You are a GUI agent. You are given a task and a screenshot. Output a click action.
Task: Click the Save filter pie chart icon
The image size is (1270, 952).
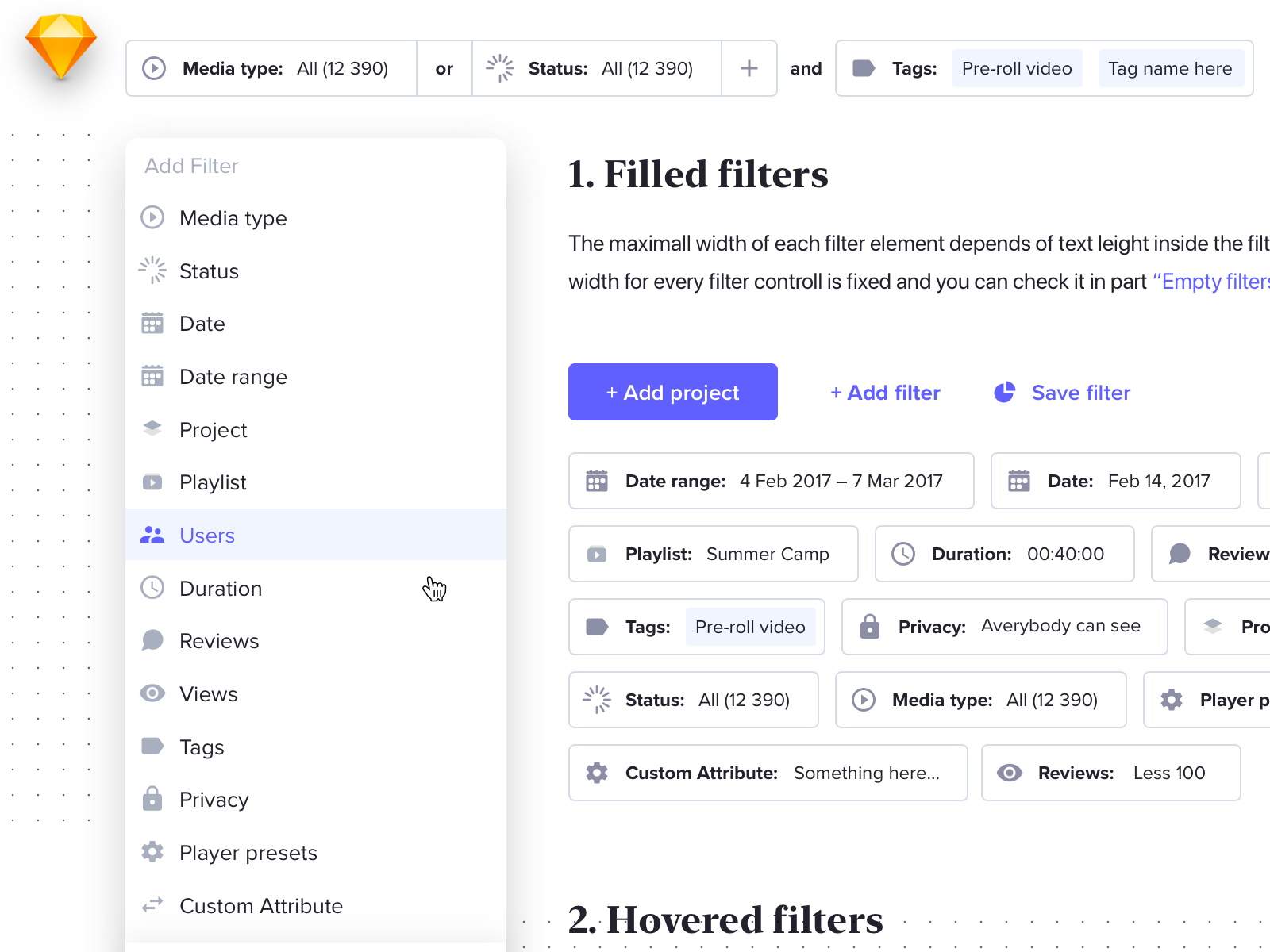pyautogui.click(x=1005, y=392)
